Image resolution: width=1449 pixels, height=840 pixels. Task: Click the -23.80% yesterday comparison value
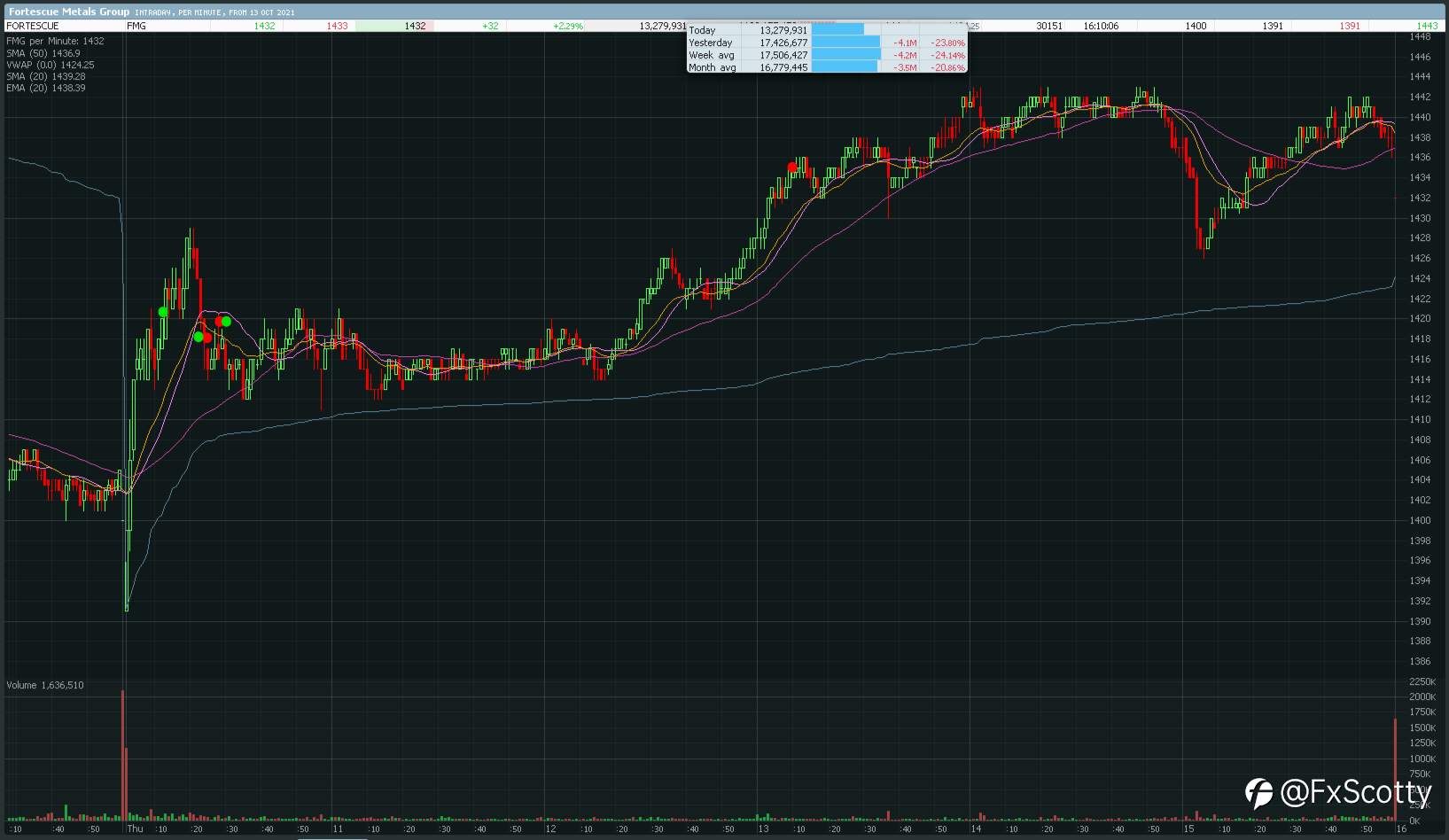click(947, 43)
